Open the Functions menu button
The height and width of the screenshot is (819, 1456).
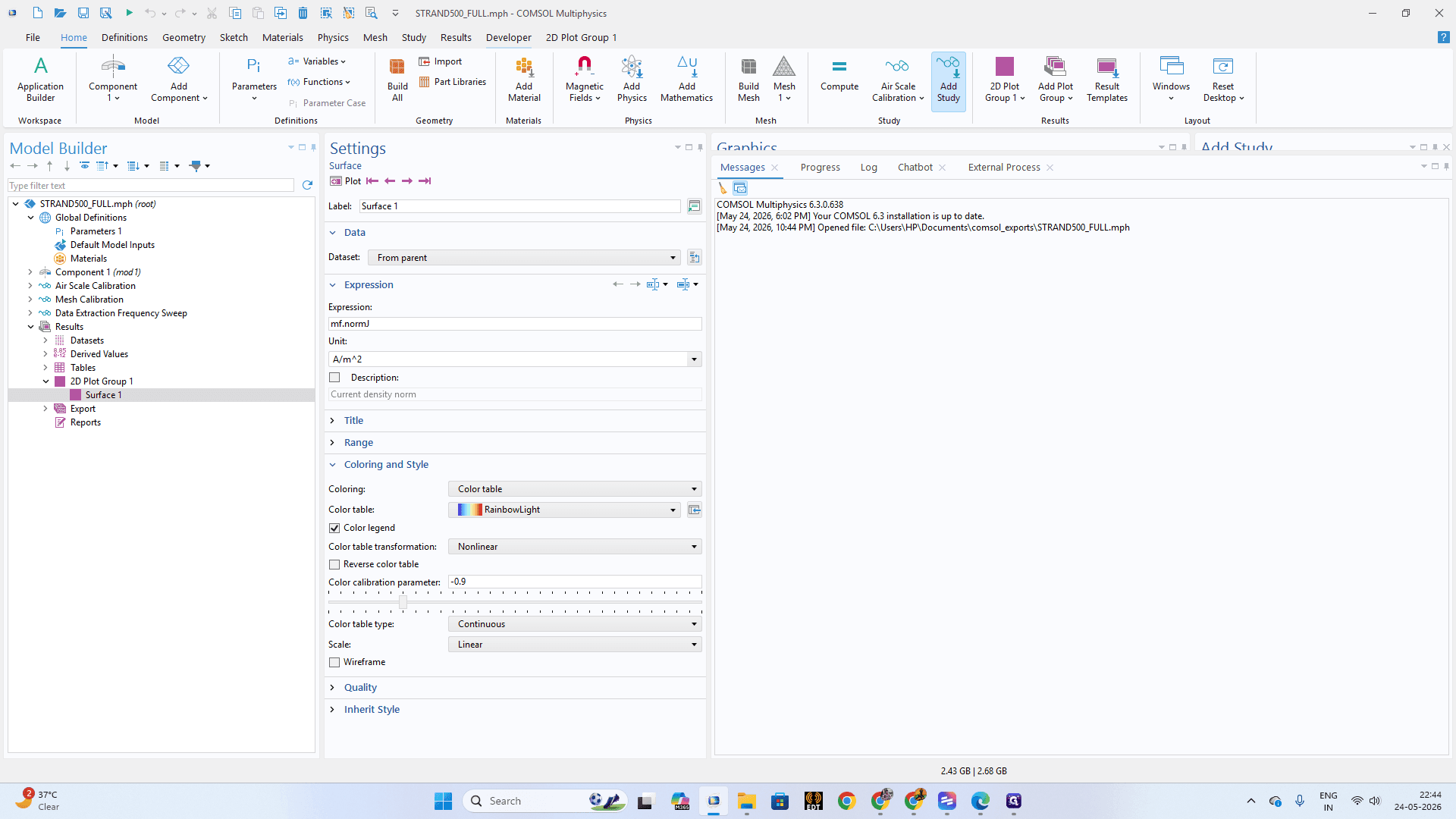click(x=319, y=82)
